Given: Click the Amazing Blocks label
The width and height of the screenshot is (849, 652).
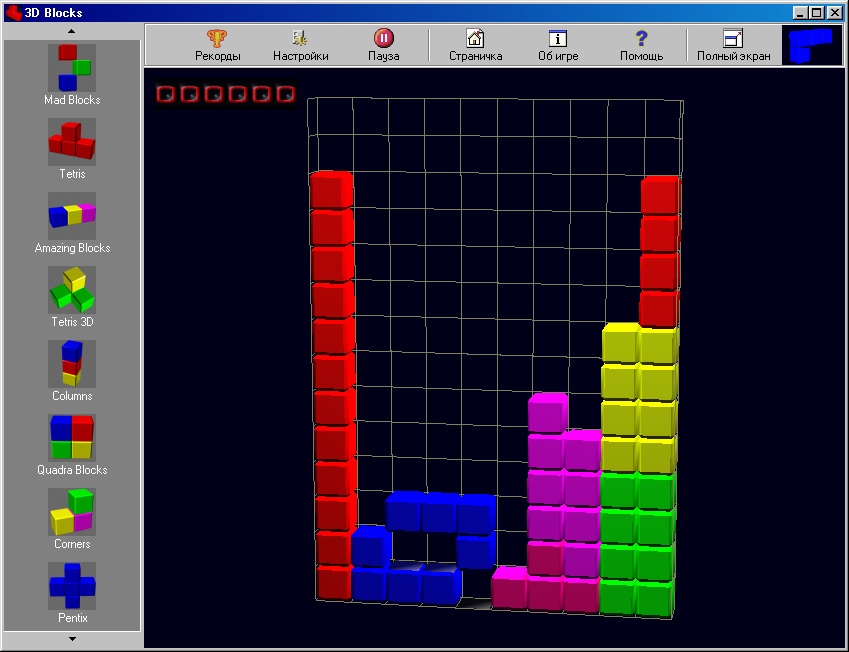Looking at the screenshot, I should [72, 248].
